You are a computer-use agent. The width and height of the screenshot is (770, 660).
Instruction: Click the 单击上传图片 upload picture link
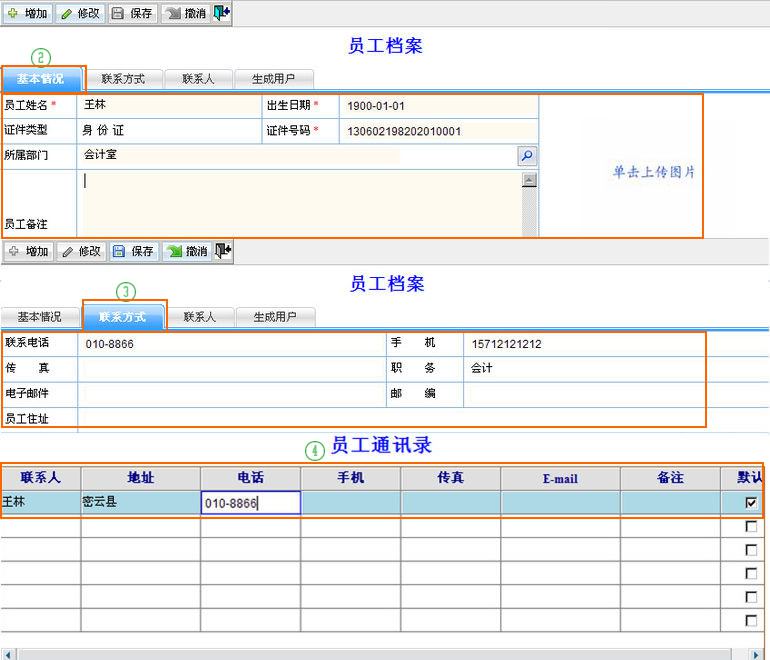[x=653, y=172]
